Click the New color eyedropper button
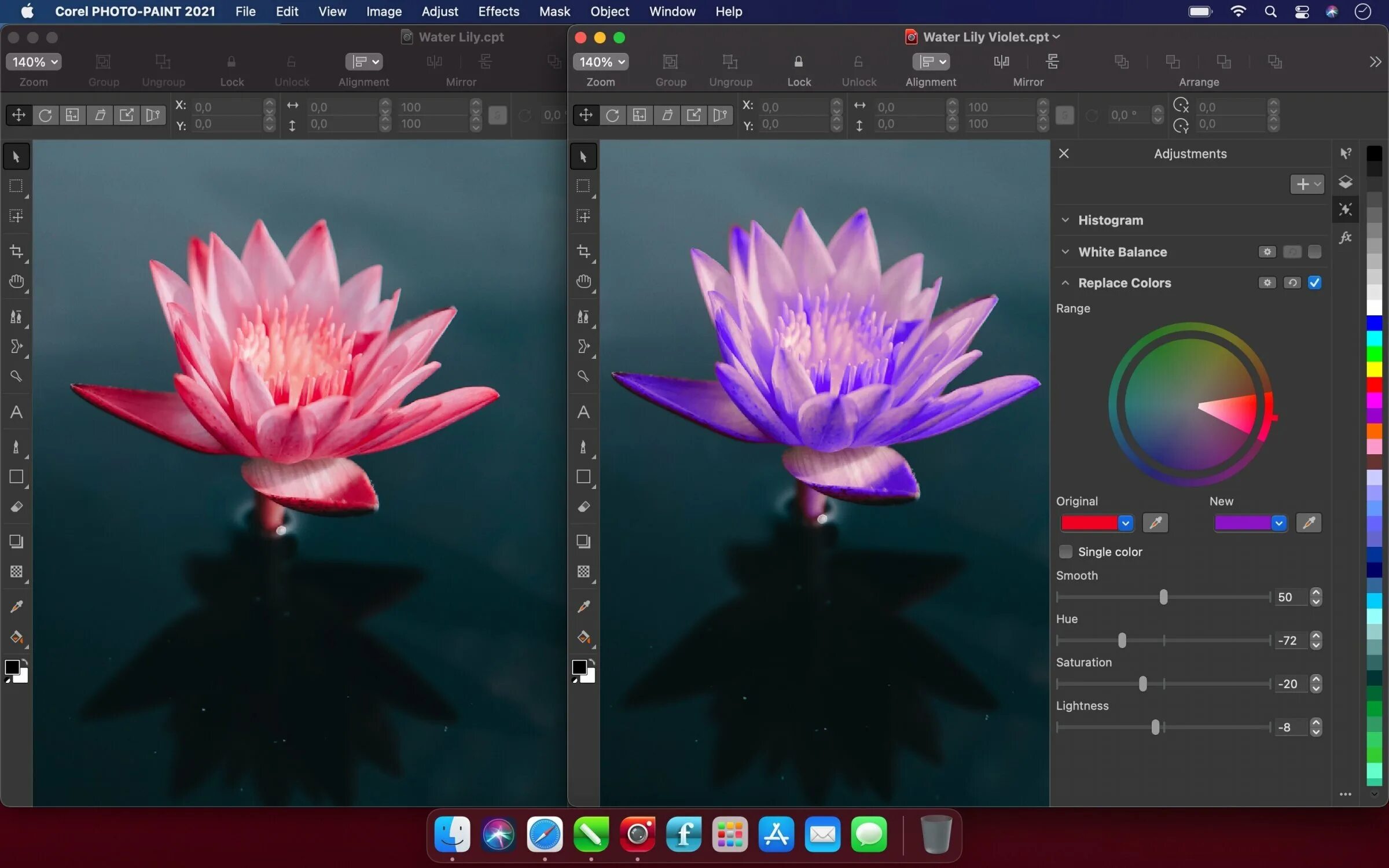Viewport: 1389px width, 868px height. (1309, 523)
